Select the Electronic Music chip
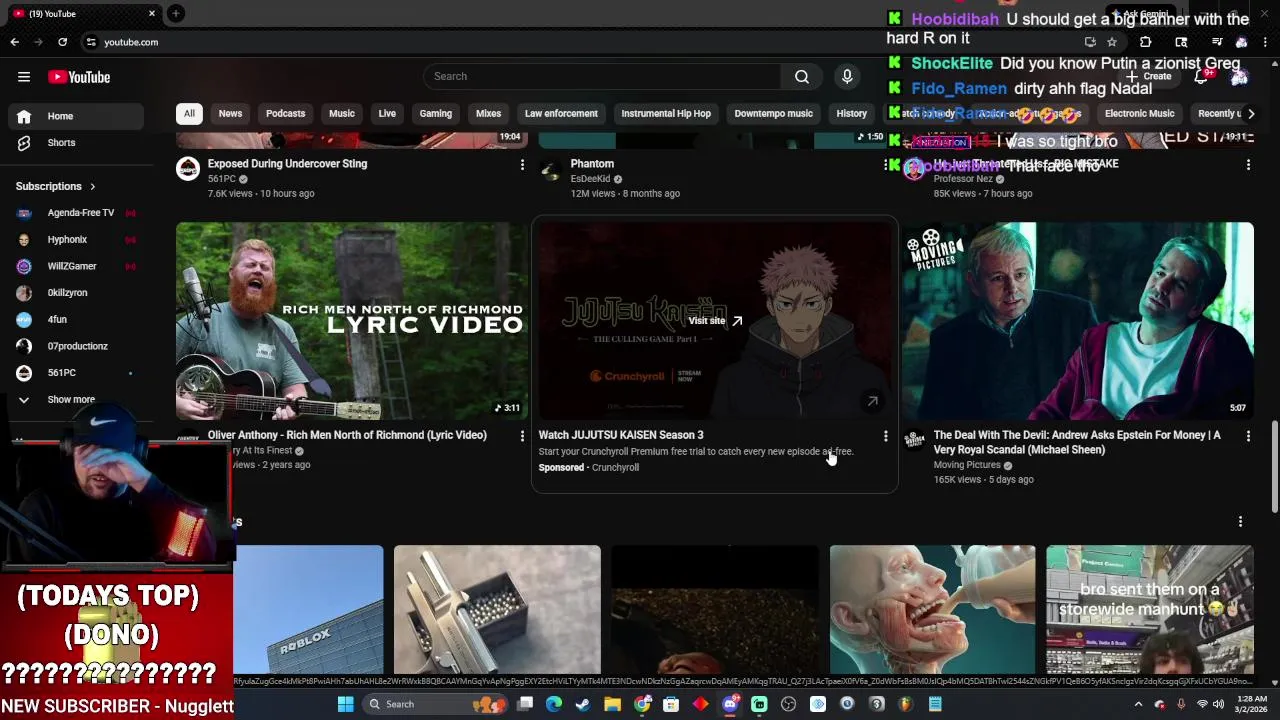The width and height of the screenshot is (1280, 720). [1139, 114]
